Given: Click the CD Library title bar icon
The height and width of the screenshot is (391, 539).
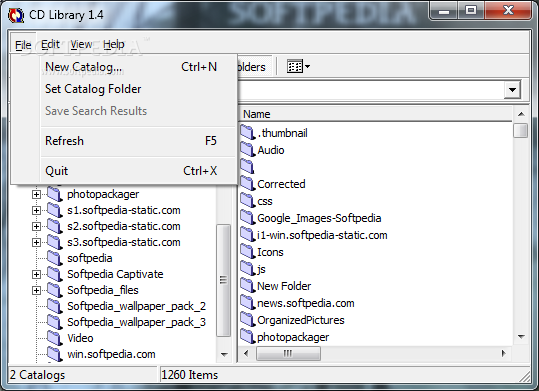Looking at the screenshot, I should [16, 15].
